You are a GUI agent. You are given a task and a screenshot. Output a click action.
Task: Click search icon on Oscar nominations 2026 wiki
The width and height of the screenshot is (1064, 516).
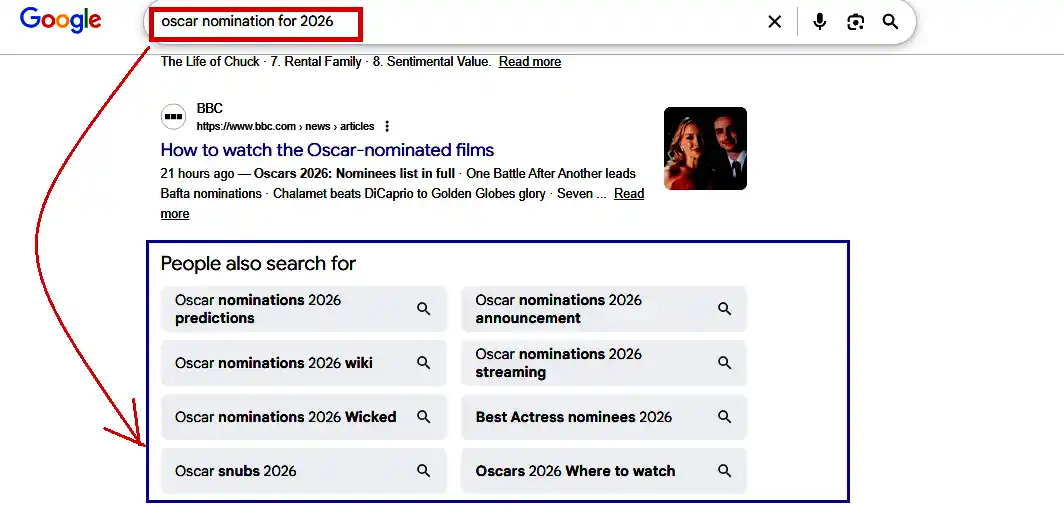(424, 363)
